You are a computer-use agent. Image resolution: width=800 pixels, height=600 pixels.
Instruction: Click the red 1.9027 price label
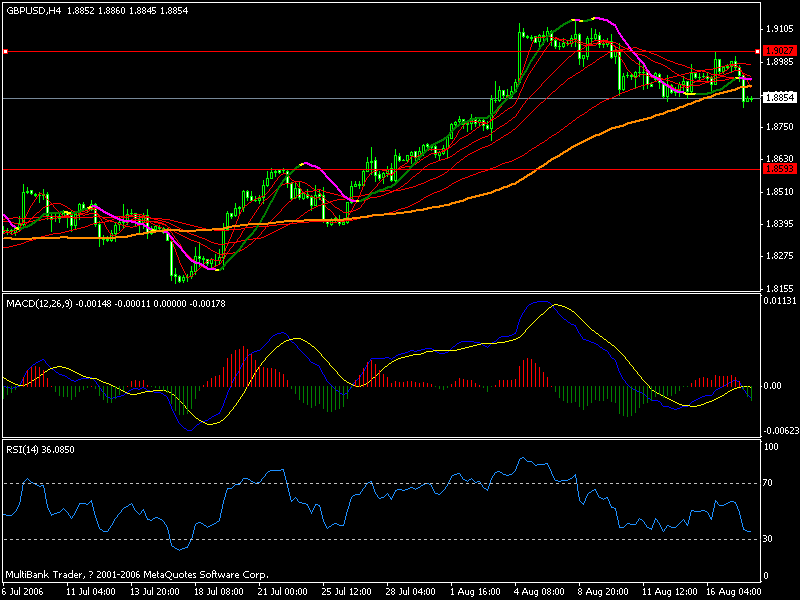[780, 51]
